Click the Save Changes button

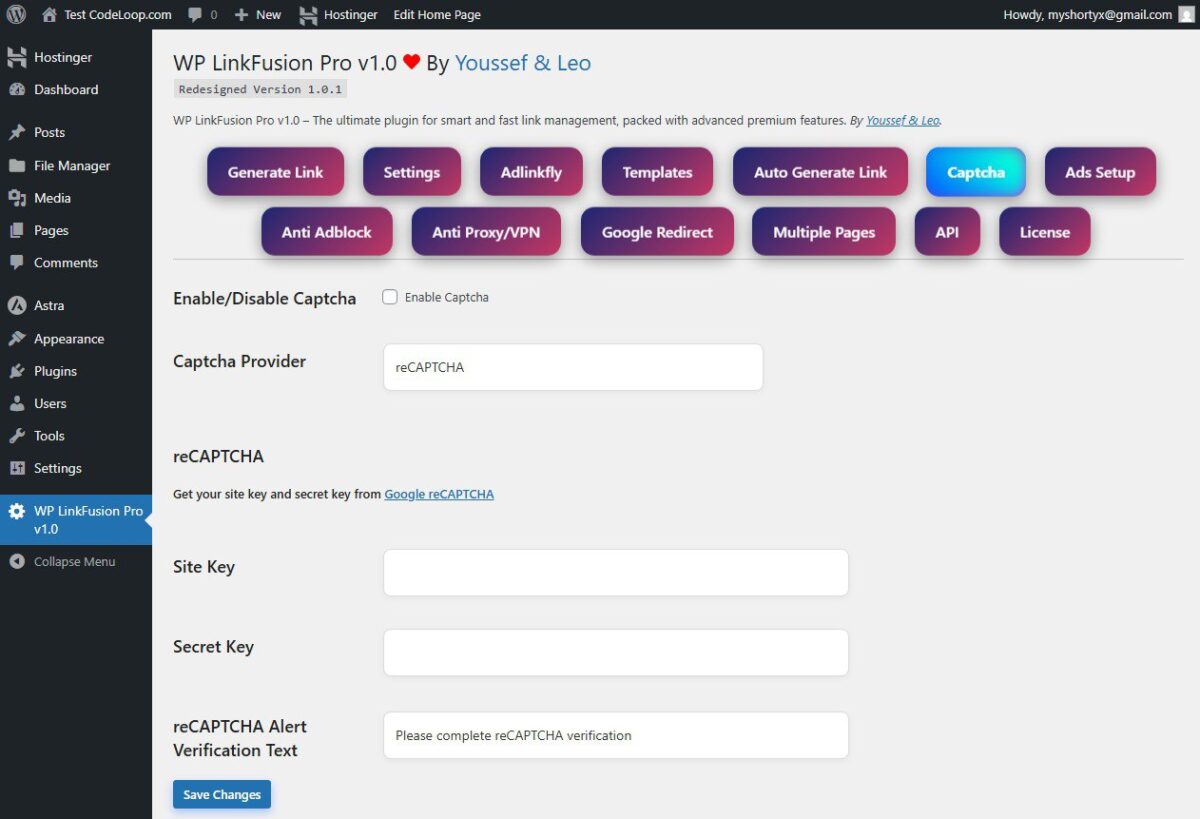click(222, 795)
